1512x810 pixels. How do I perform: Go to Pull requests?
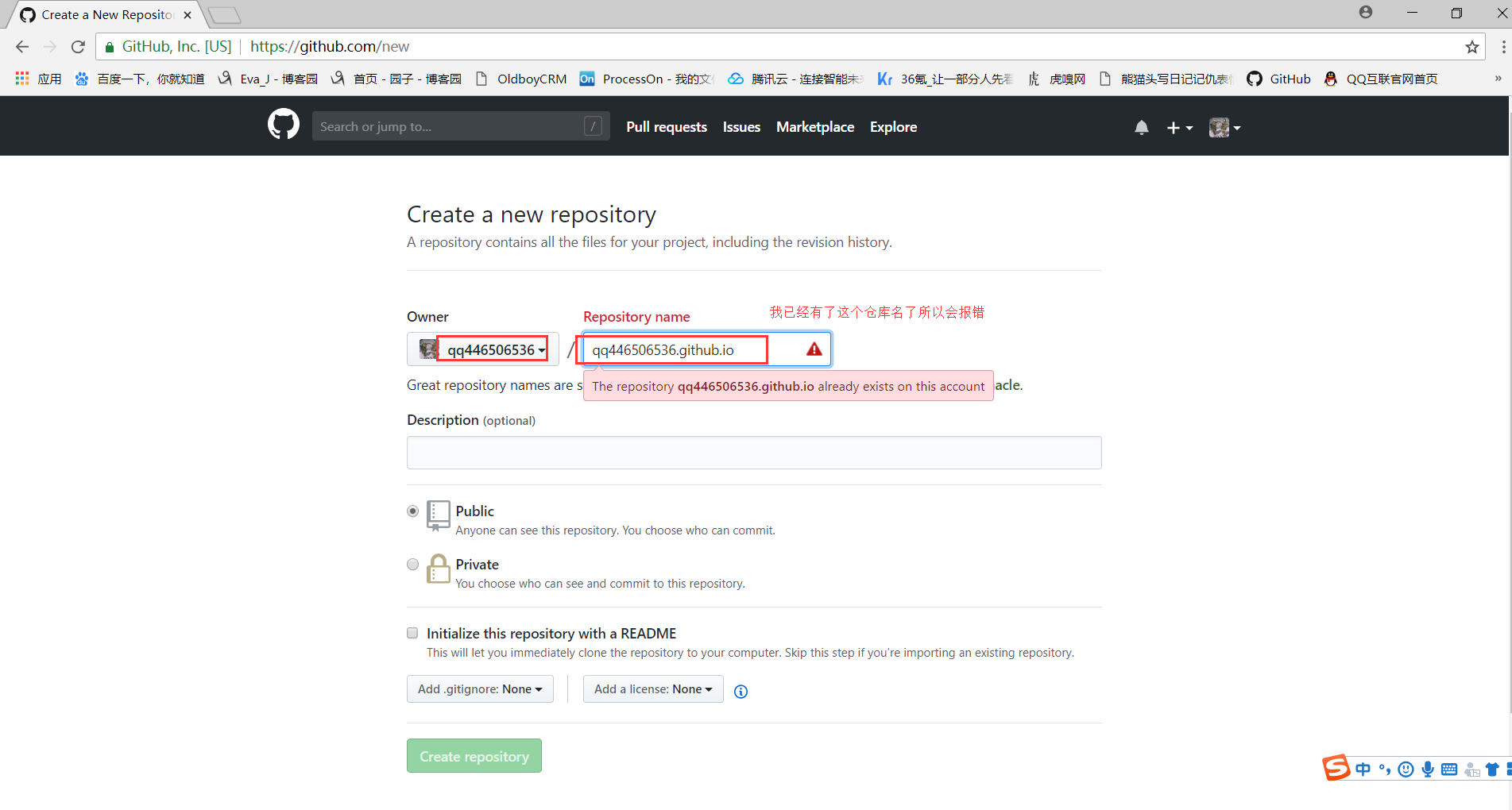(667, 127)
